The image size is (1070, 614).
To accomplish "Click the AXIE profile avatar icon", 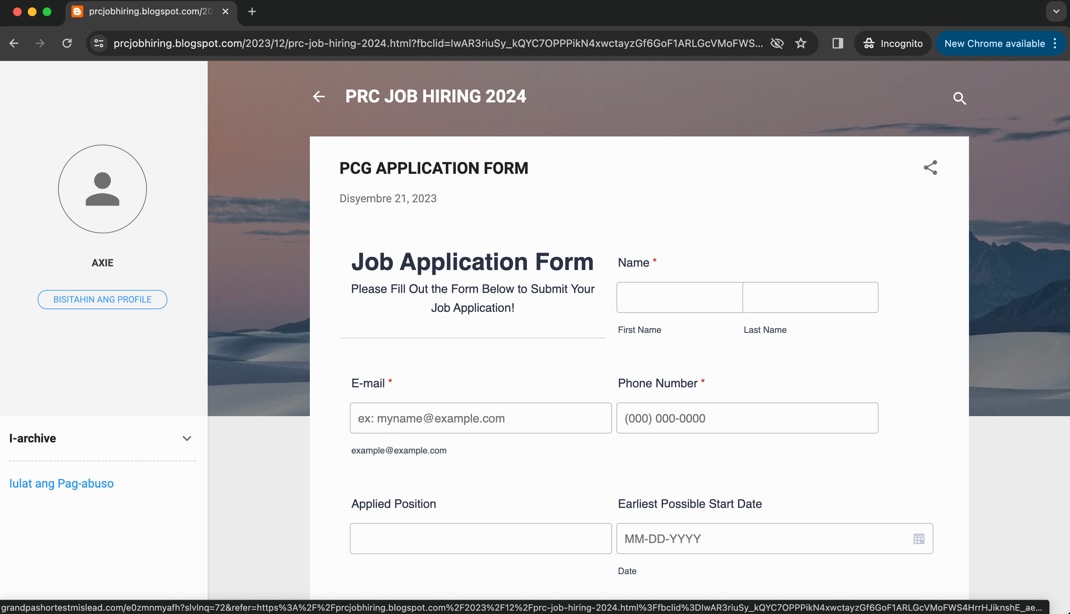I will click(x=102, y=189).
